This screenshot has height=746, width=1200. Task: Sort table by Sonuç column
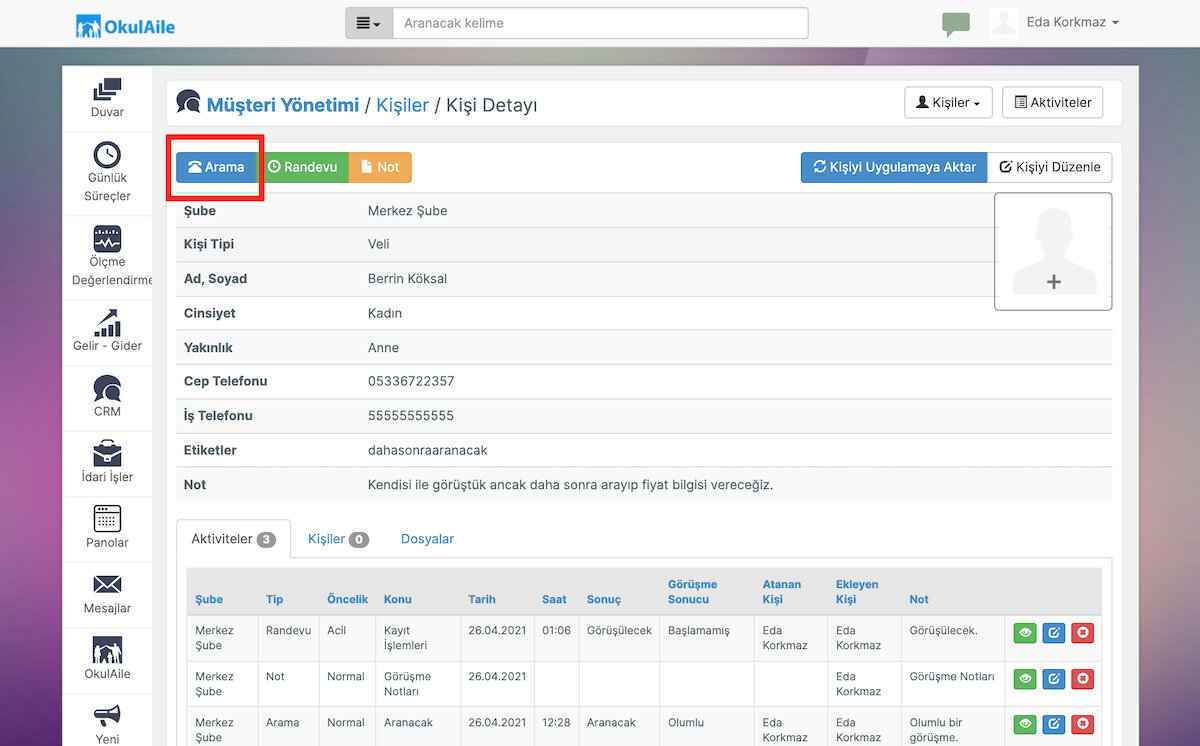click(604, 599)
